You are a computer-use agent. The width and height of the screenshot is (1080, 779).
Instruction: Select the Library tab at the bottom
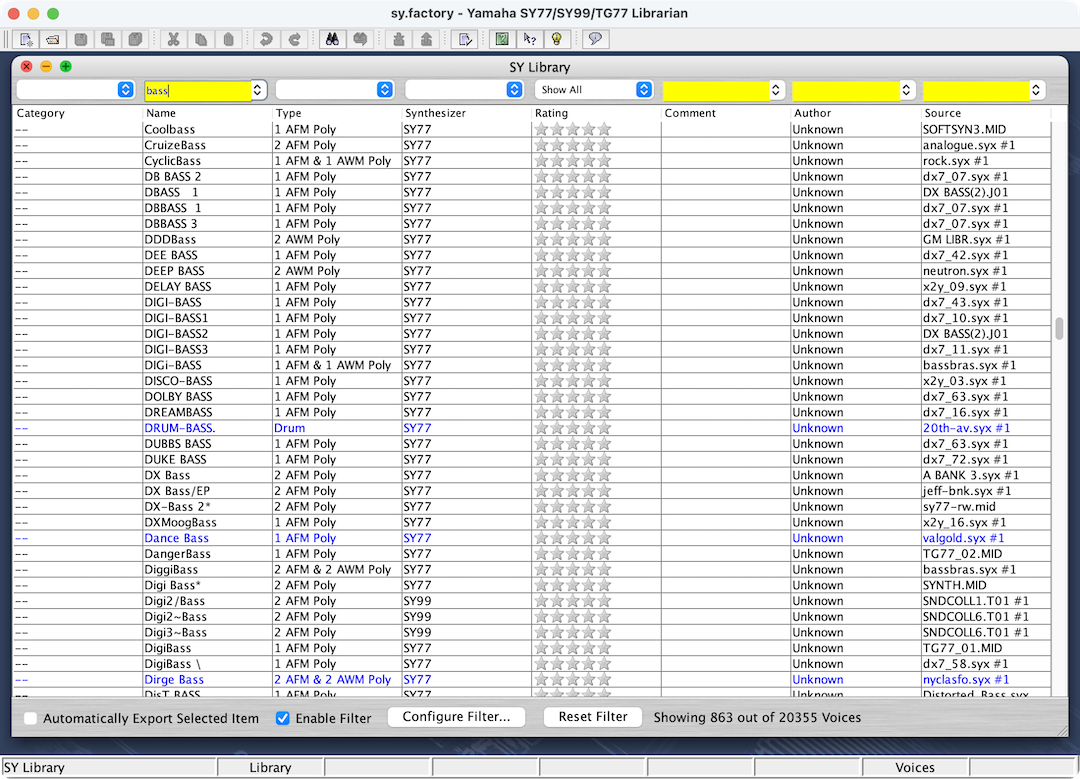pyautogui.click(x=270, y=767)
